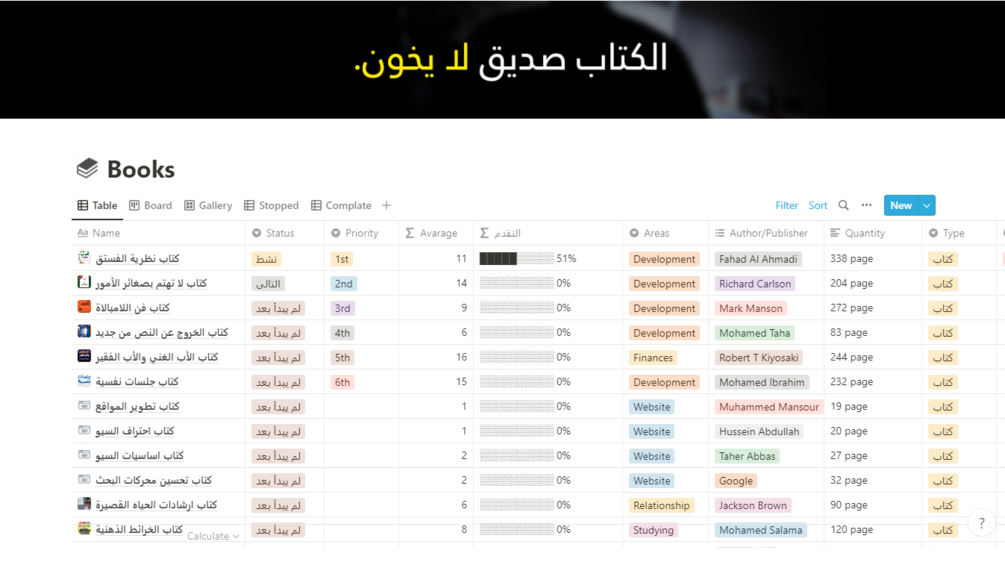Click the Muhammed Mansour author tag
This screenshot has width=1005, height=574.
(x=768, y=407)
